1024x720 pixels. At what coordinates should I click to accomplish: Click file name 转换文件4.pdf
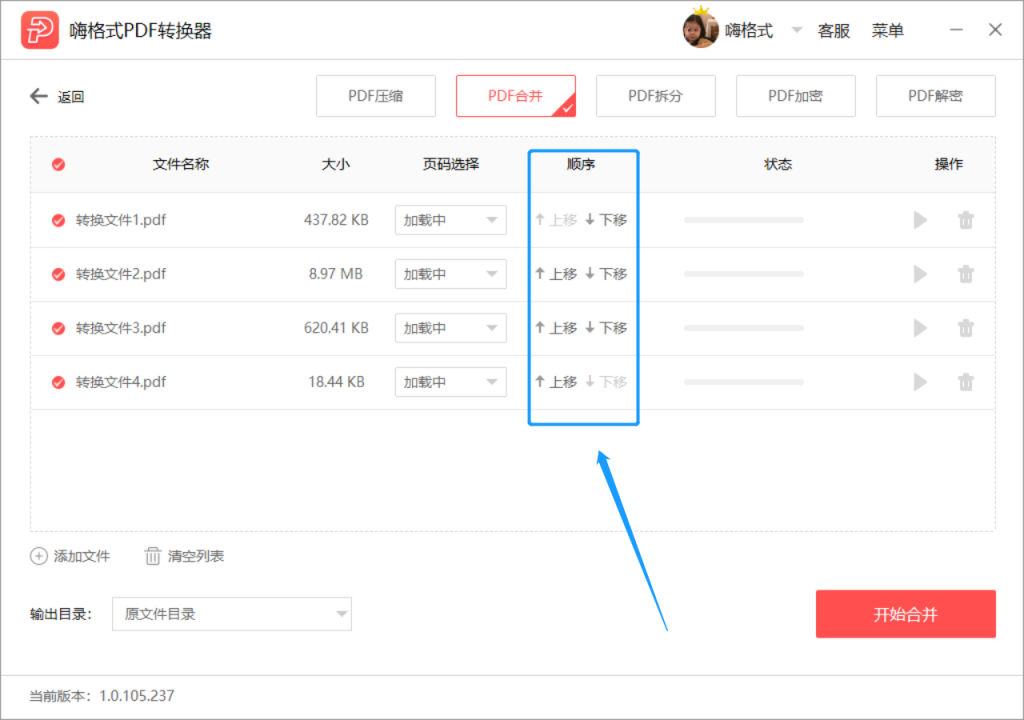click(121, 382)
